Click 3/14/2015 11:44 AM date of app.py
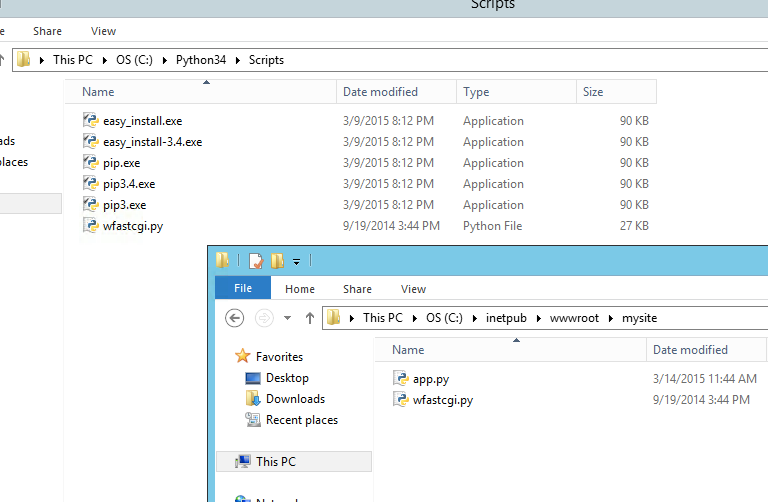This screenshot has width=768, height=502. coord(704,379)
